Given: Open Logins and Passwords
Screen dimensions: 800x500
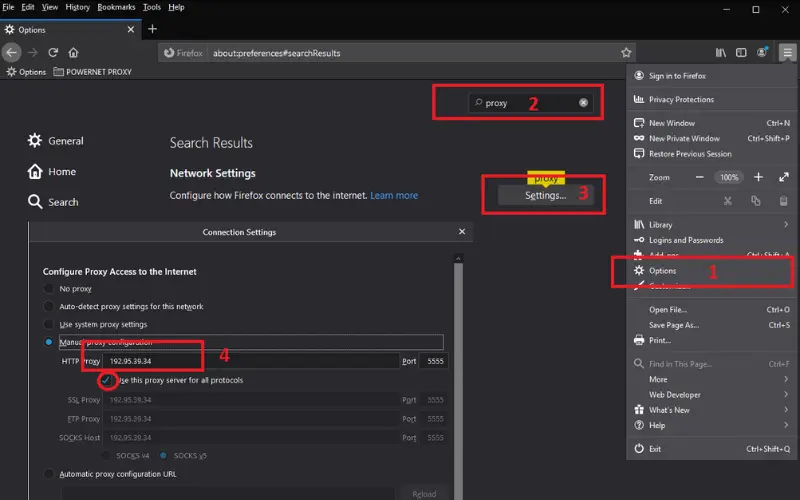Looking at the screenshot, I should point(711,240).
